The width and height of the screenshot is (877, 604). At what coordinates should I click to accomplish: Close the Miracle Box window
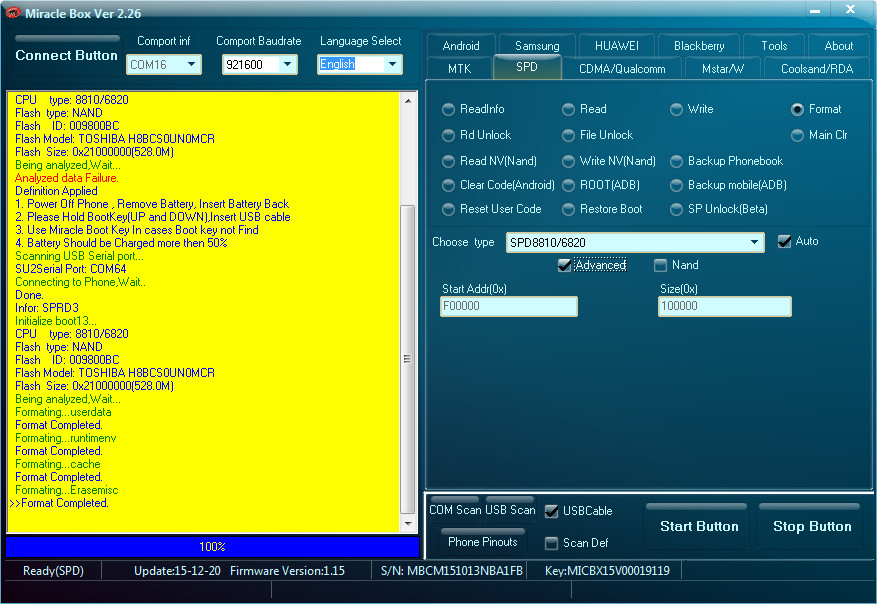(x=850, y=9)
